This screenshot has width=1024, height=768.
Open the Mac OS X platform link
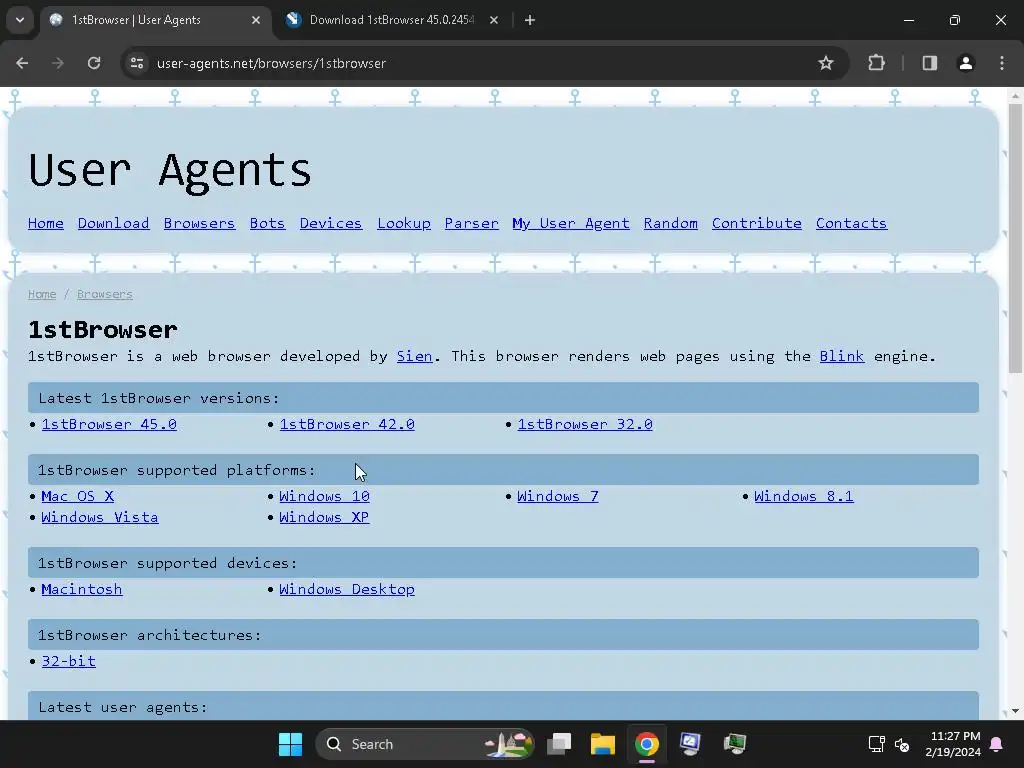(x=78, y=496)
